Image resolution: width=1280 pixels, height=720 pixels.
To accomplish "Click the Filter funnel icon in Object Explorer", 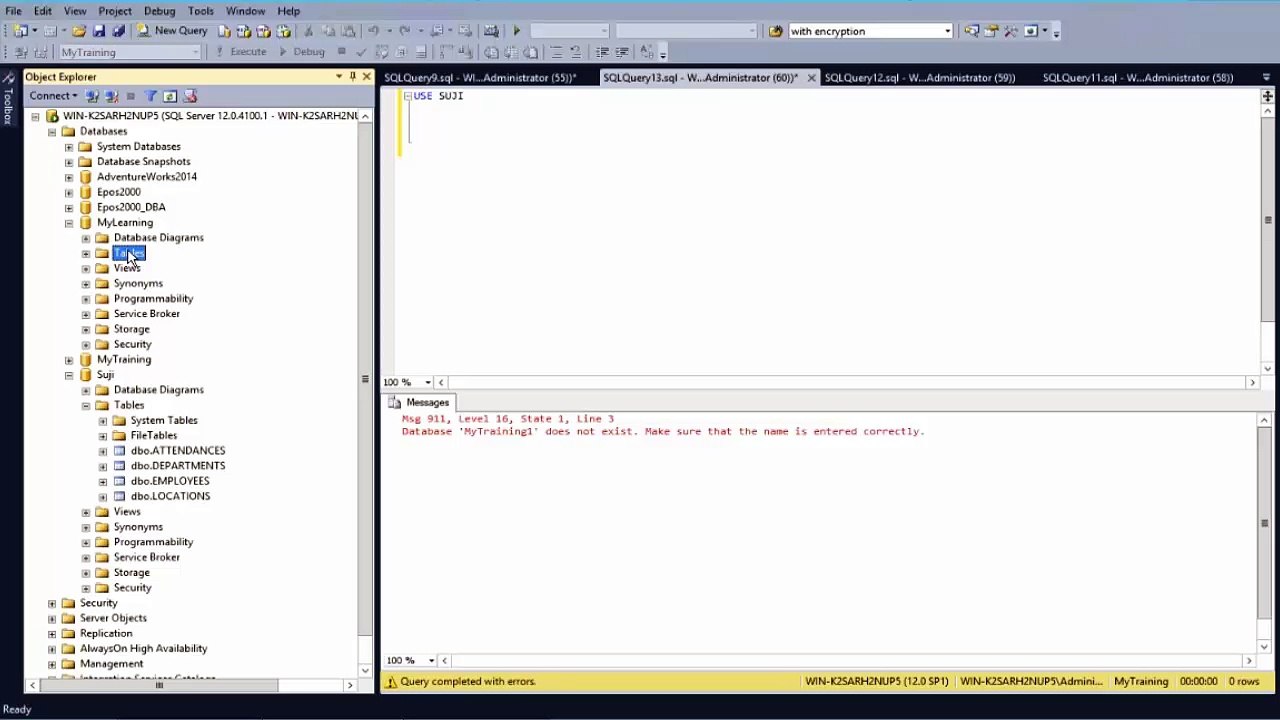I will click(150, 96).
